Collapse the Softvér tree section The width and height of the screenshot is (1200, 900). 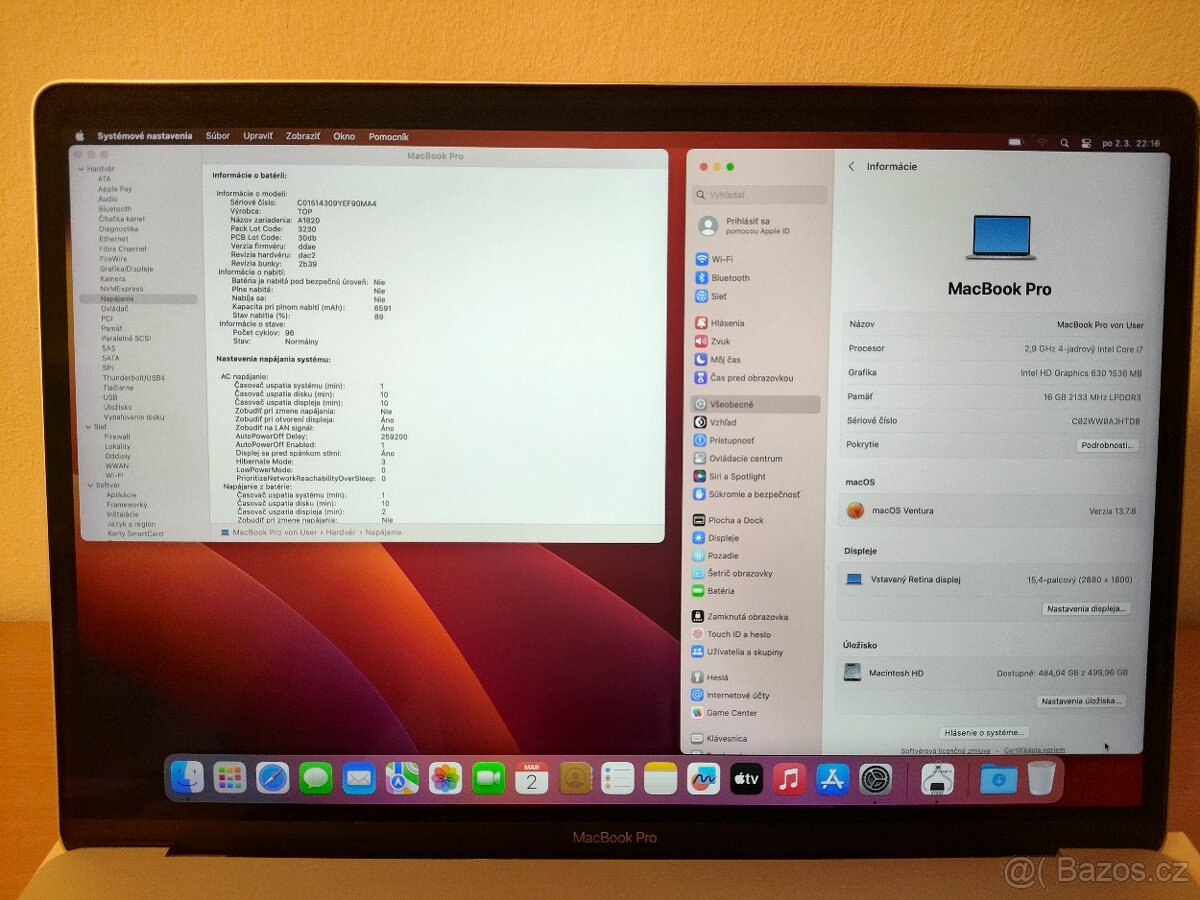tap(88, 485)
